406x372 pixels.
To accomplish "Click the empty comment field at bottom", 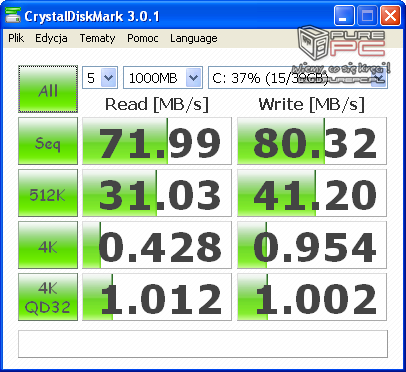I will click(x=203, y=344).
